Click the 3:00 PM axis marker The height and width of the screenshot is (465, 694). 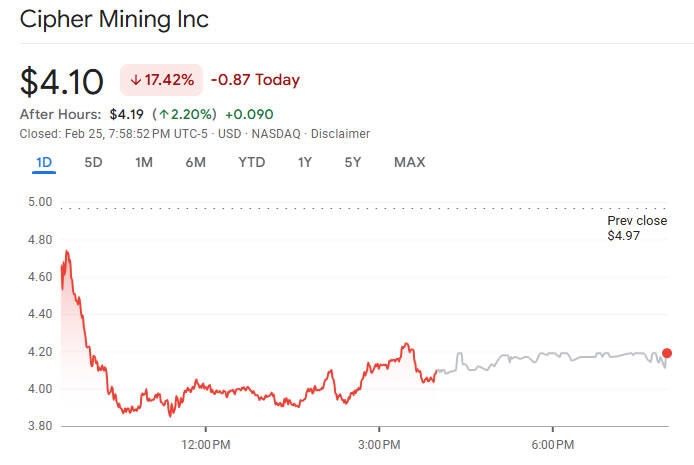point(379,443)
